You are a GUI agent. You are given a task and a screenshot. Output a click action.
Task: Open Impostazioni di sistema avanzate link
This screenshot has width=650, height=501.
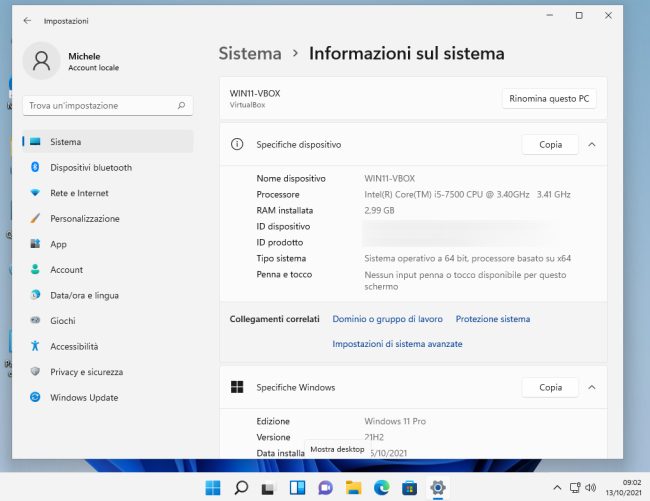[x=397, y=344]
